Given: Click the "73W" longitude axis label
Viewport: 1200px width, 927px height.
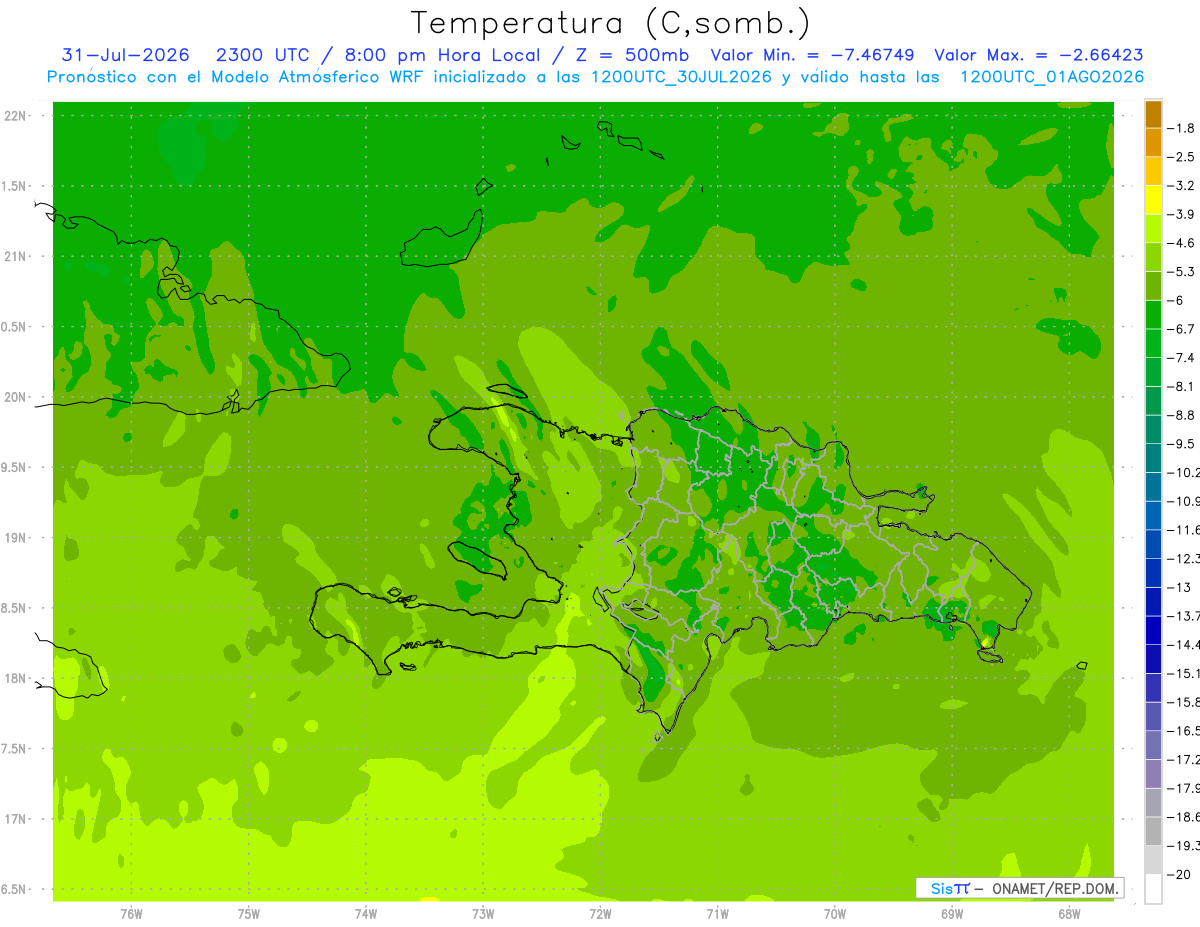Looking at the screenshot, I should coord(483,914).
